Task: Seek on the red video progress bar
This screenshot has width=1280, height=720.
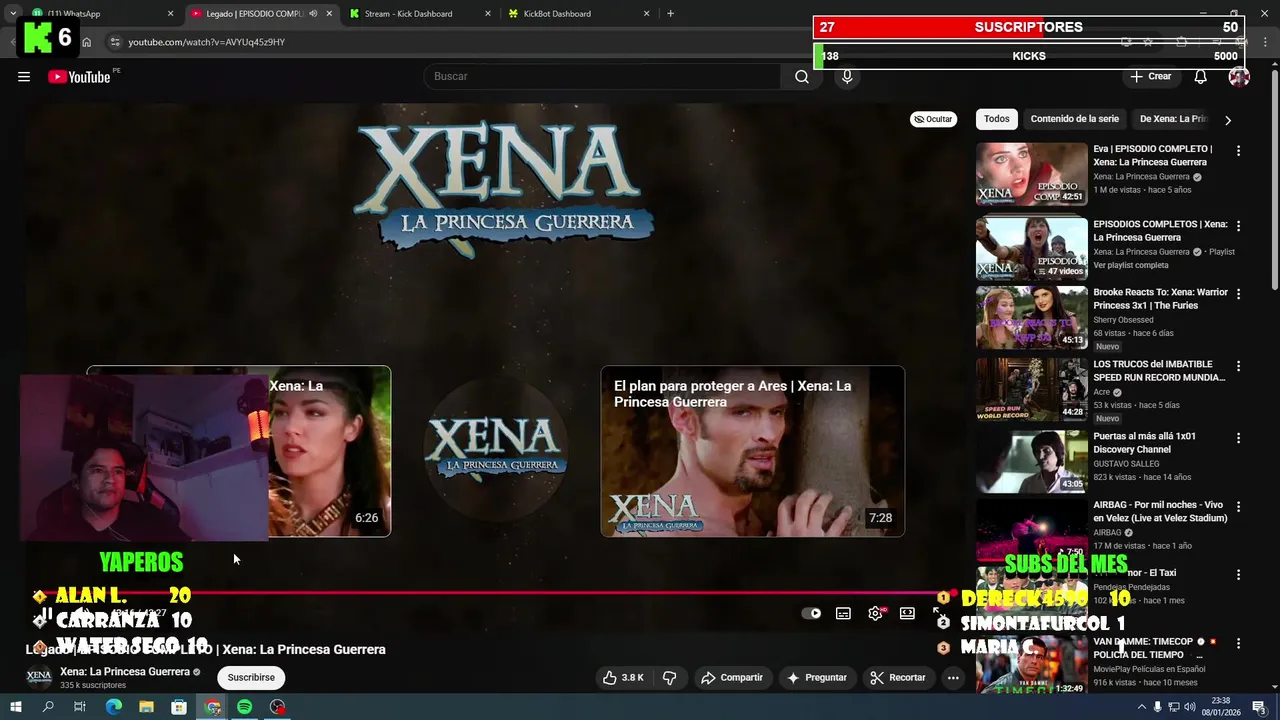Action: [x=490, y=593]
